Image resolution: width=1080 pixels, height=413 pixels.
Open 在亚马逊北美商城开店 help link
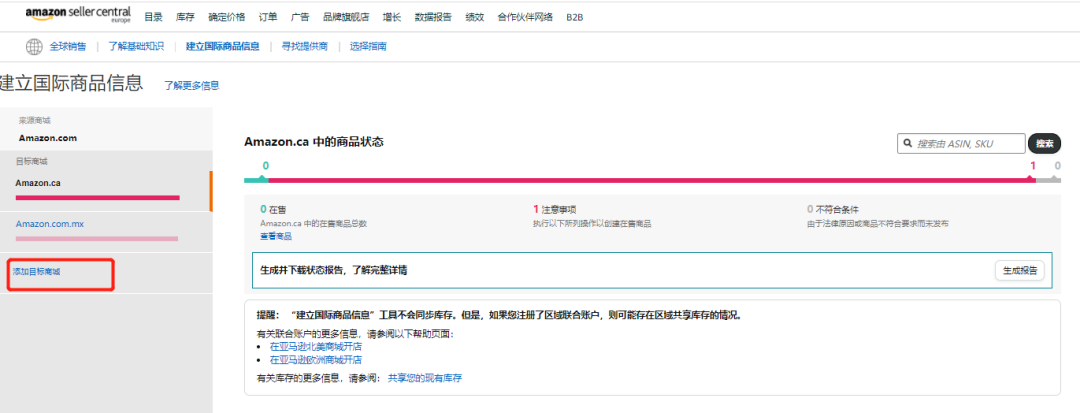click(x=316, y=347)
